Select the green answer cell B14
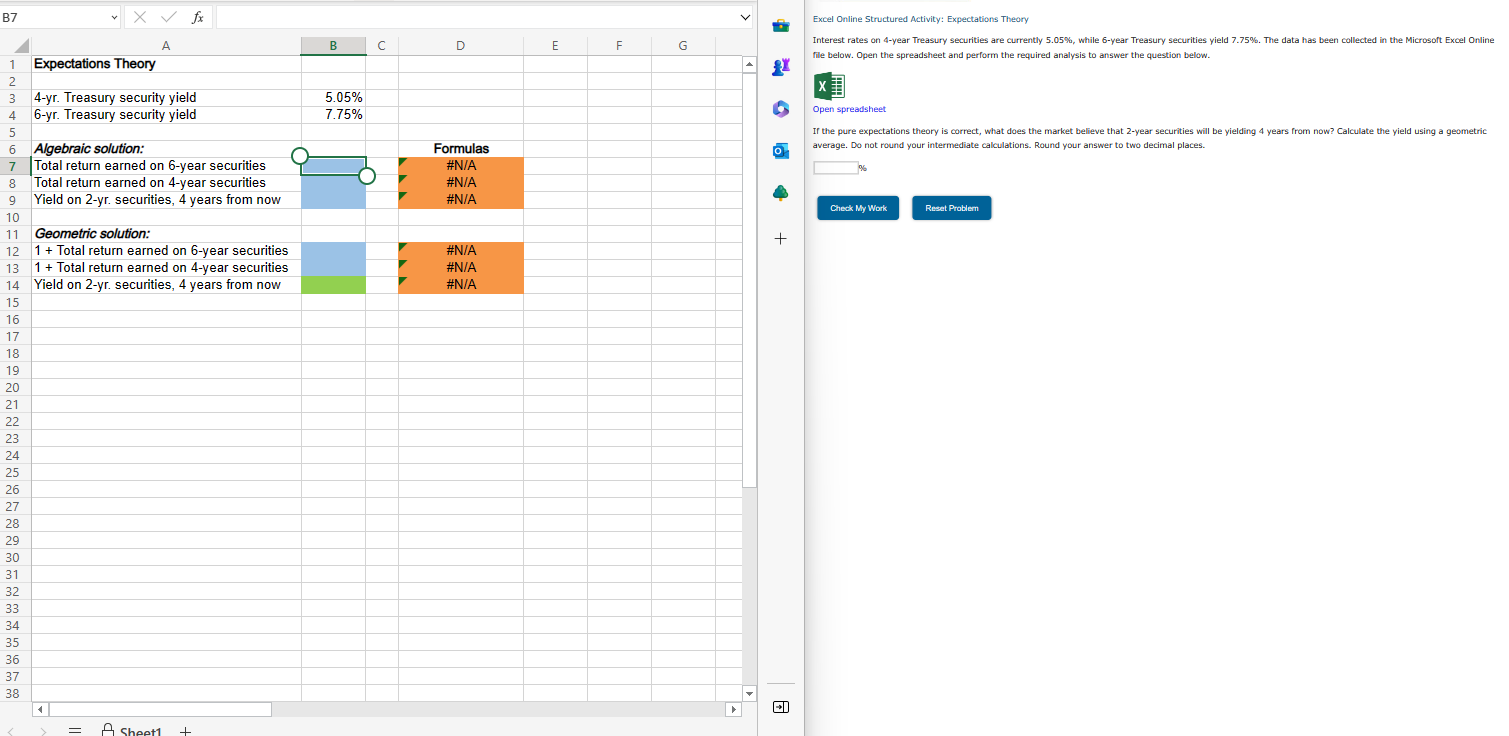Screen dimensions: 1509x736 (x=333, y=284)
